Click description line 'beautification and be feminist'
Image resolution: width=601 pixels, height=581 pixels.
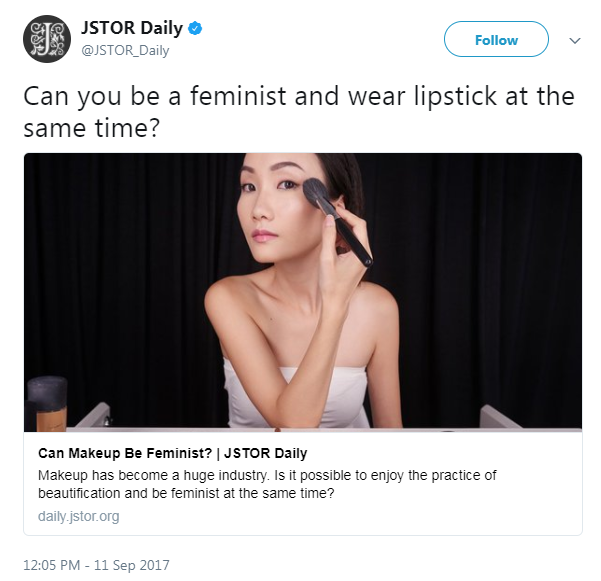pos(186,493)
